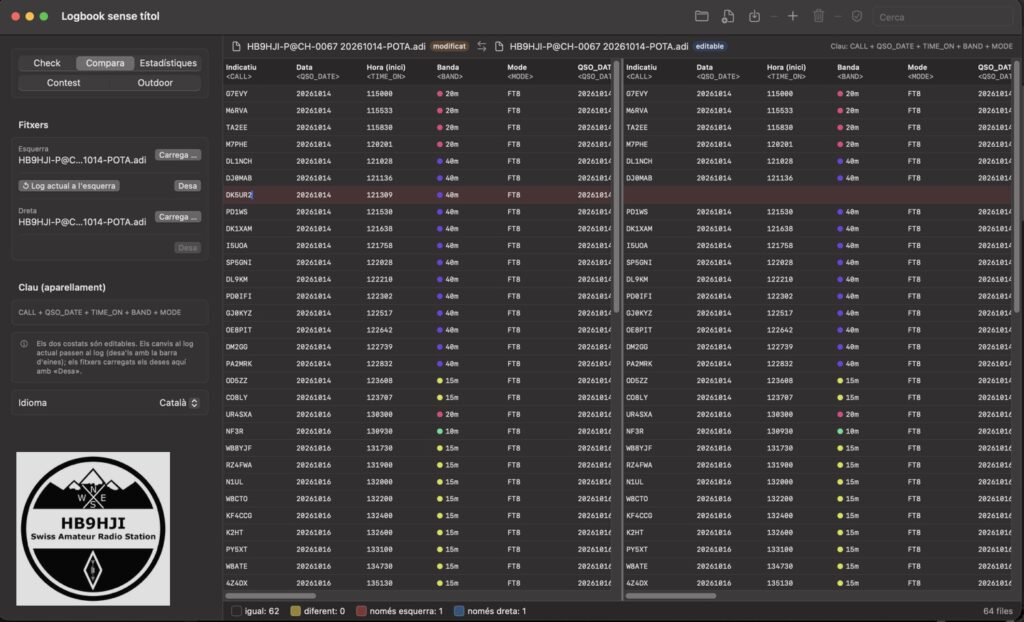Select G7EVY row in the left table

(418, 93)
